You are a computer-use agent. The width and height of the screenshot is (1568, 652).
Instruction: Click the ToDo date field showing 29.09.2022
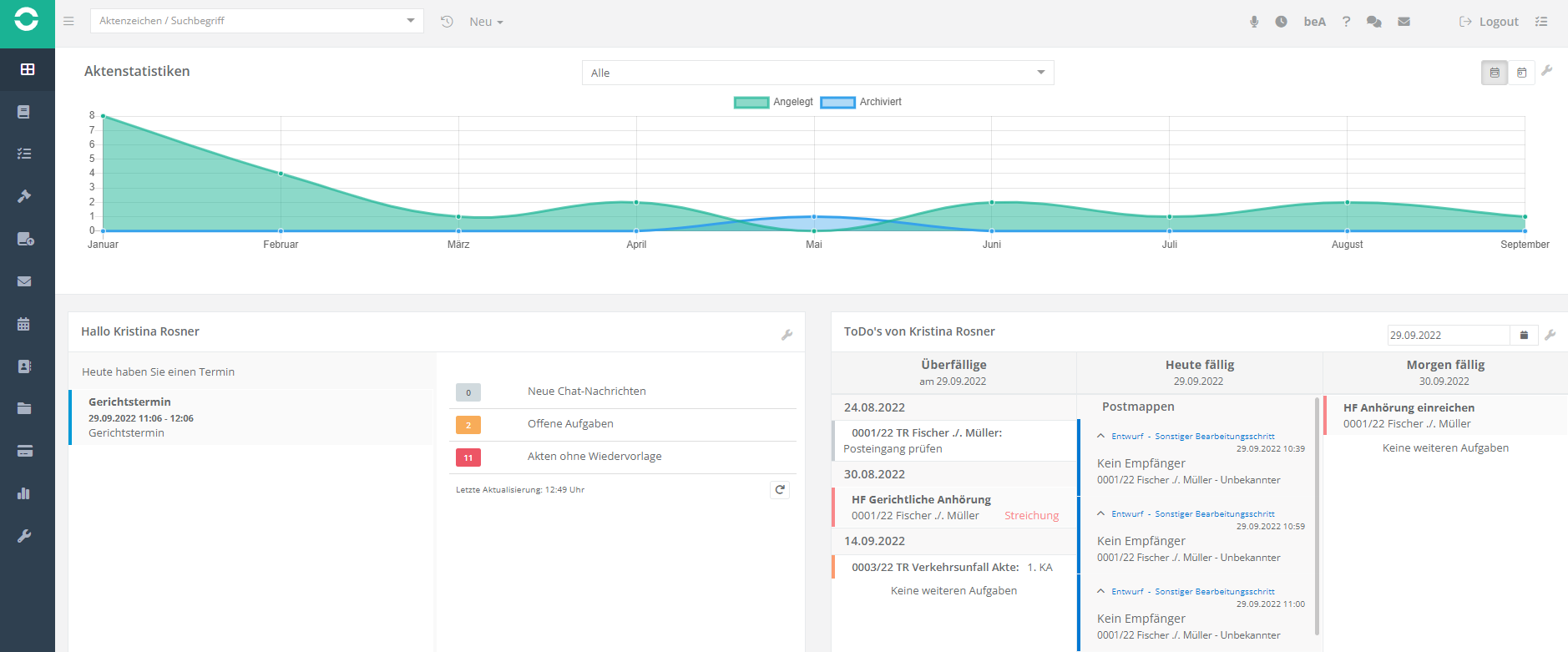[x=1447, y=335]
